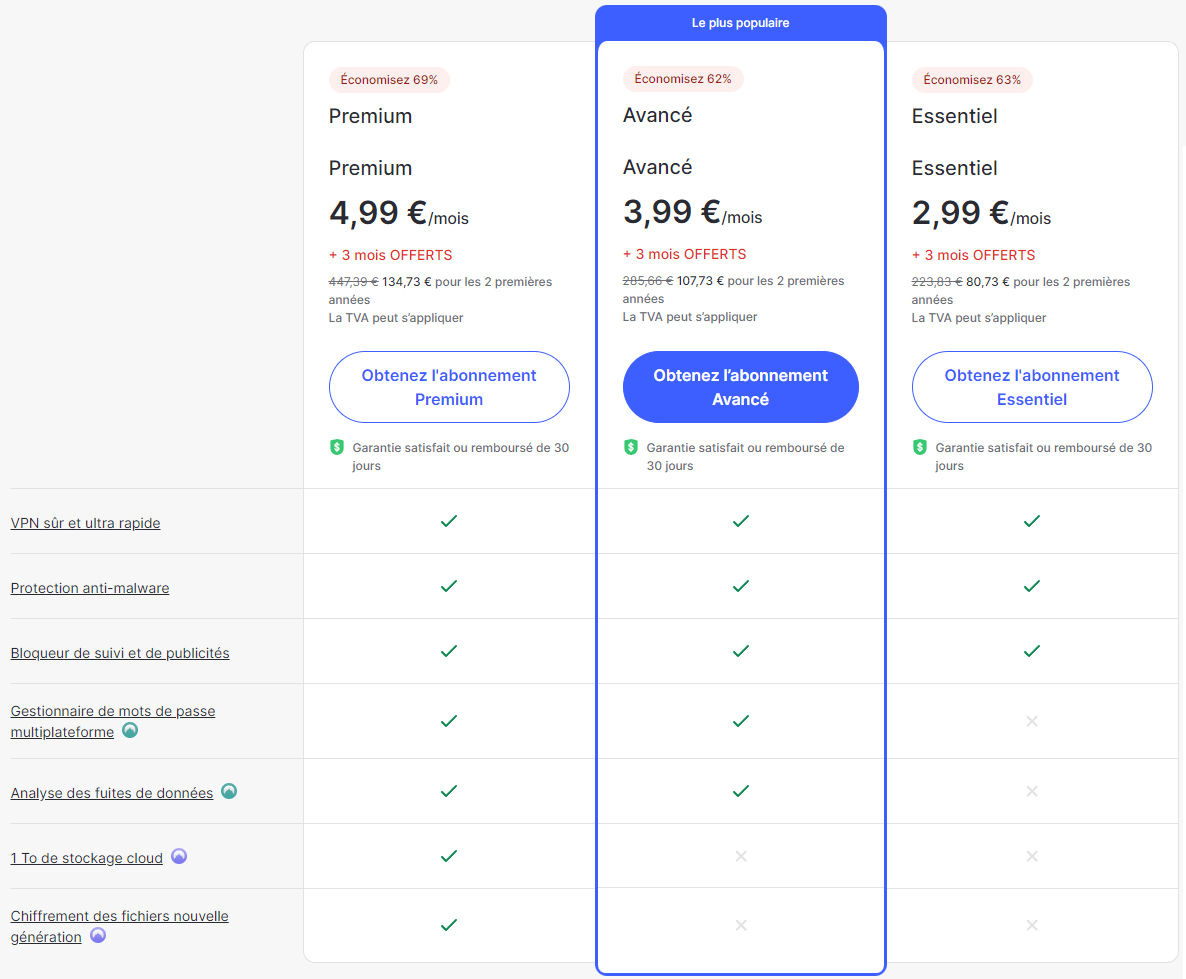Toggle the Avancé checkmark for Protection anti-malware

[x=740, y=586]
